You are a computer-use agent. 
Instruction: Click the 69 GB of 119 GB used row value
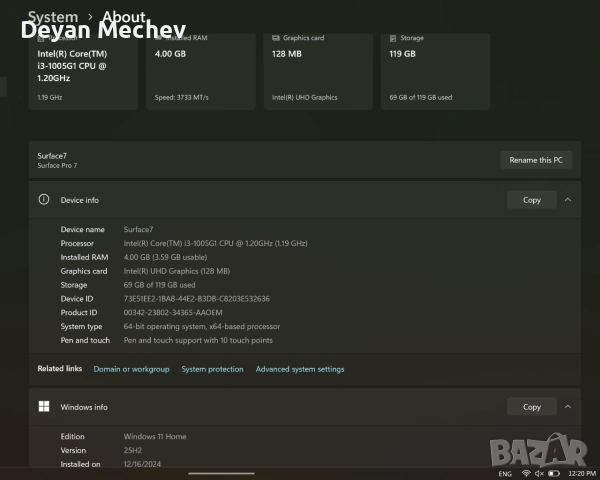[159, 285]
